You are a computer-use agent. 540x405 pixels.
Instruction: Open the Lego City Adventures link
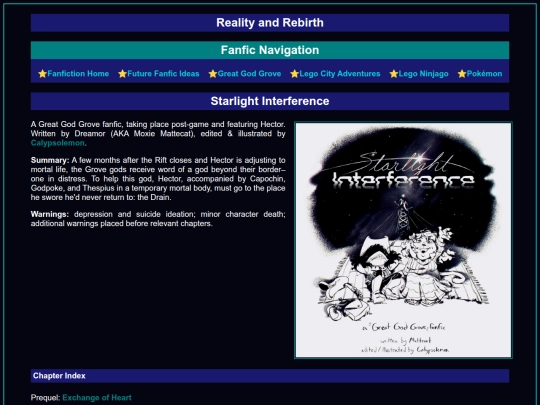click(340, 74)
